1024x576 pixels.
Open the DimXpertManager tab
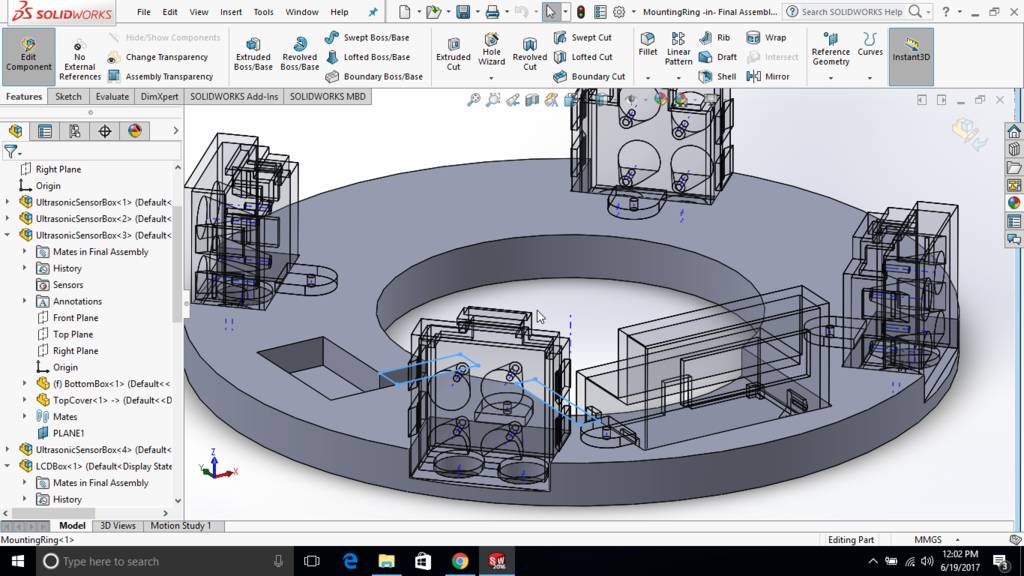pos(104,131)
